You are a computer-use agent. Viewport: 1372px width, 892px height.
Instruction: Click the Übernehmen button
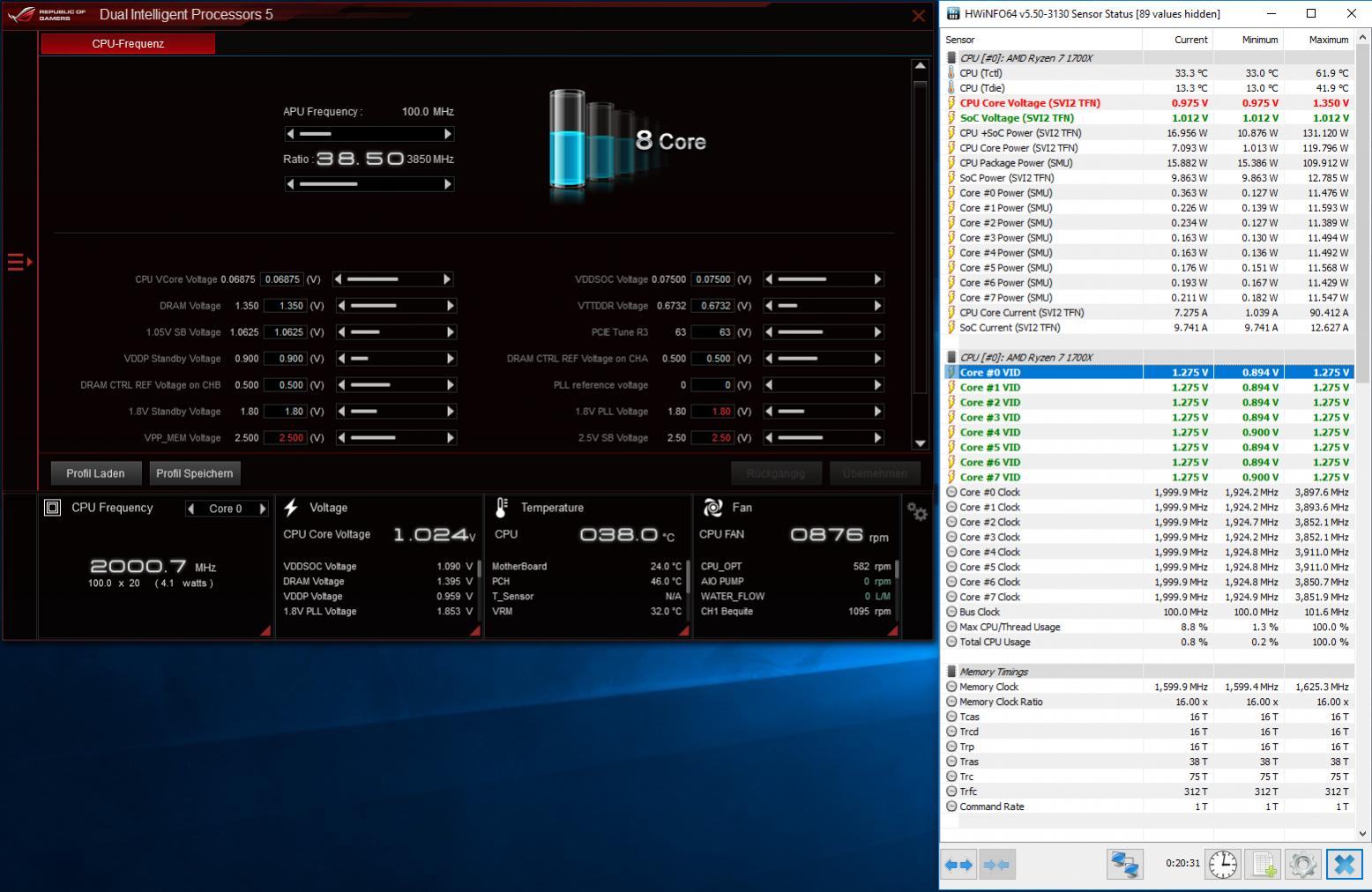pos(875,473)
